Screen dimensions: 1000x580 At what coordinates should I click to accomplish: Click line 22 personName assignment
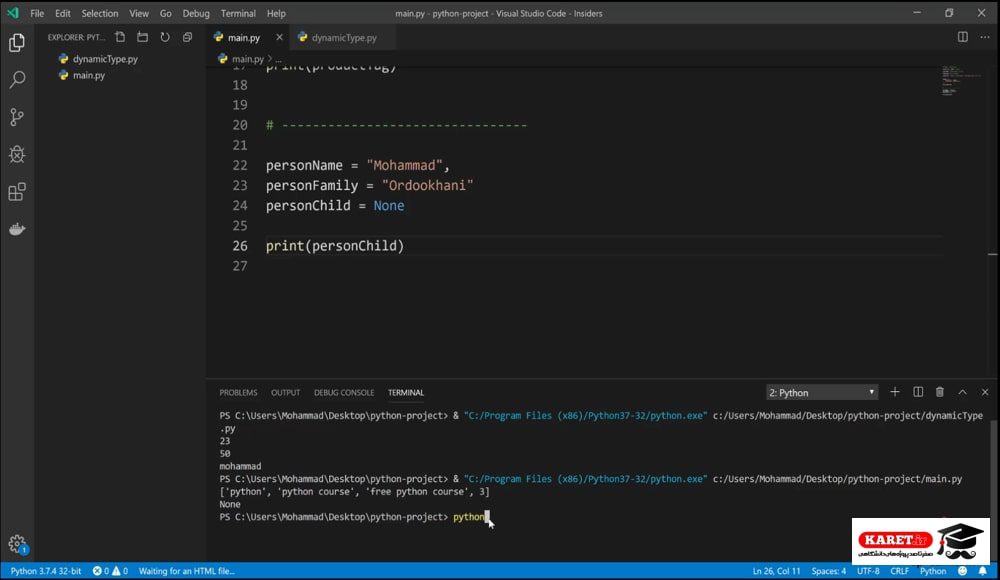[358, 165]
